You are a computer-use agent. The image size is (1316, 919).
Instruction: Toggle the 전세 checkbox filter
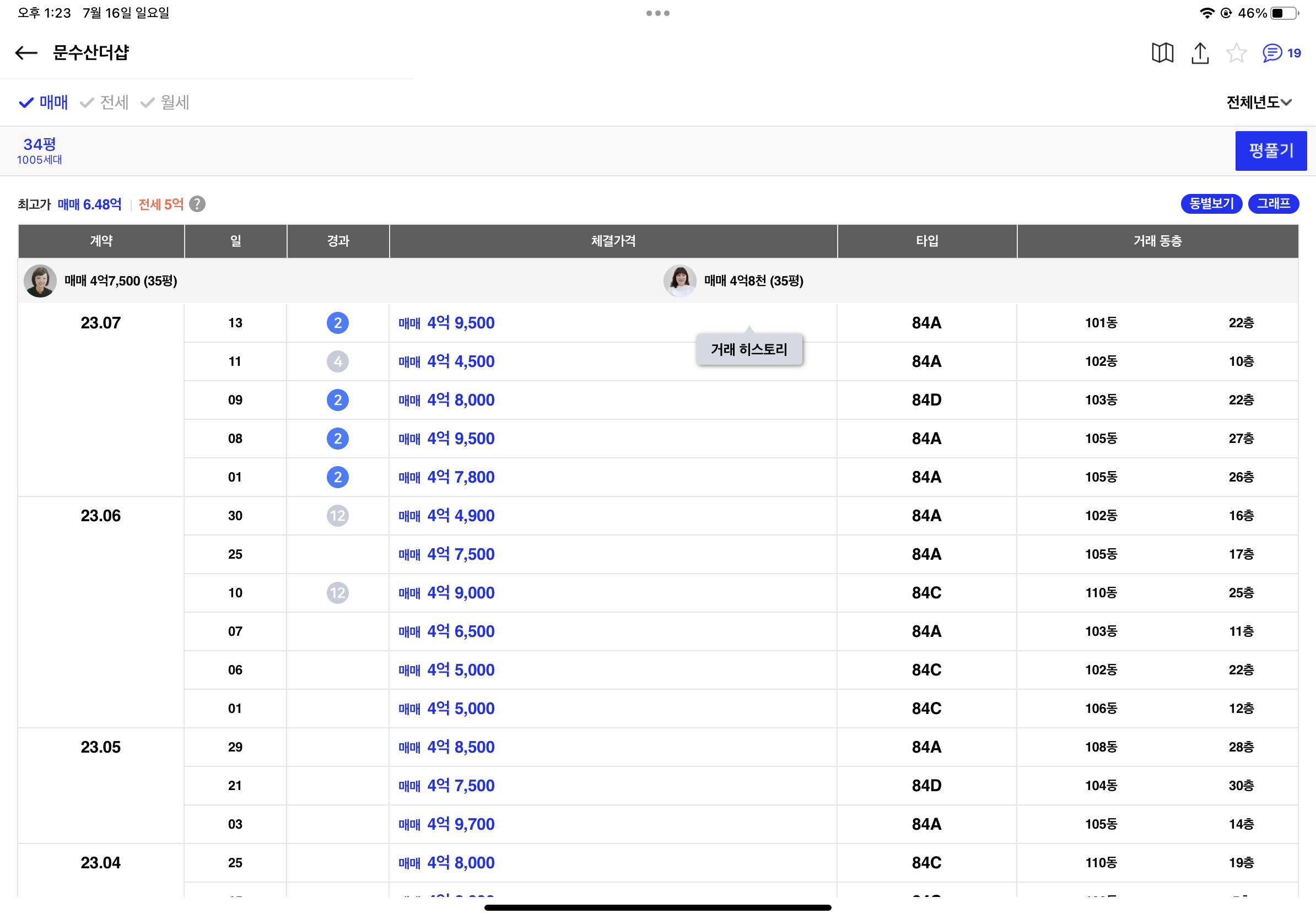105,102
